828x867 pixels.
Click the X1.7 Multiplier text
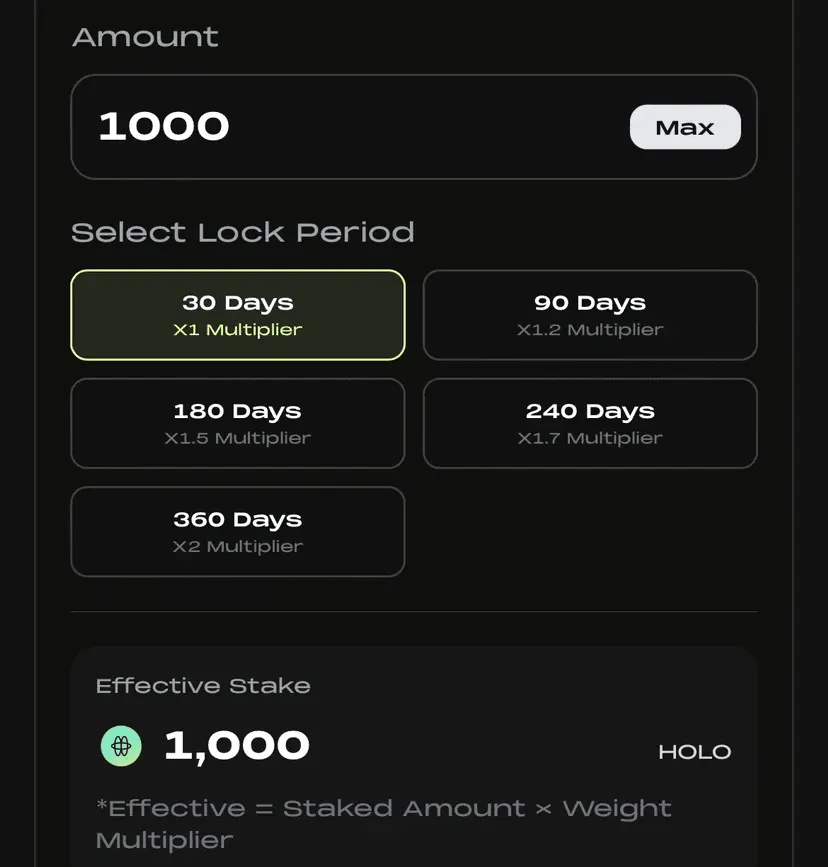[590, 438]
